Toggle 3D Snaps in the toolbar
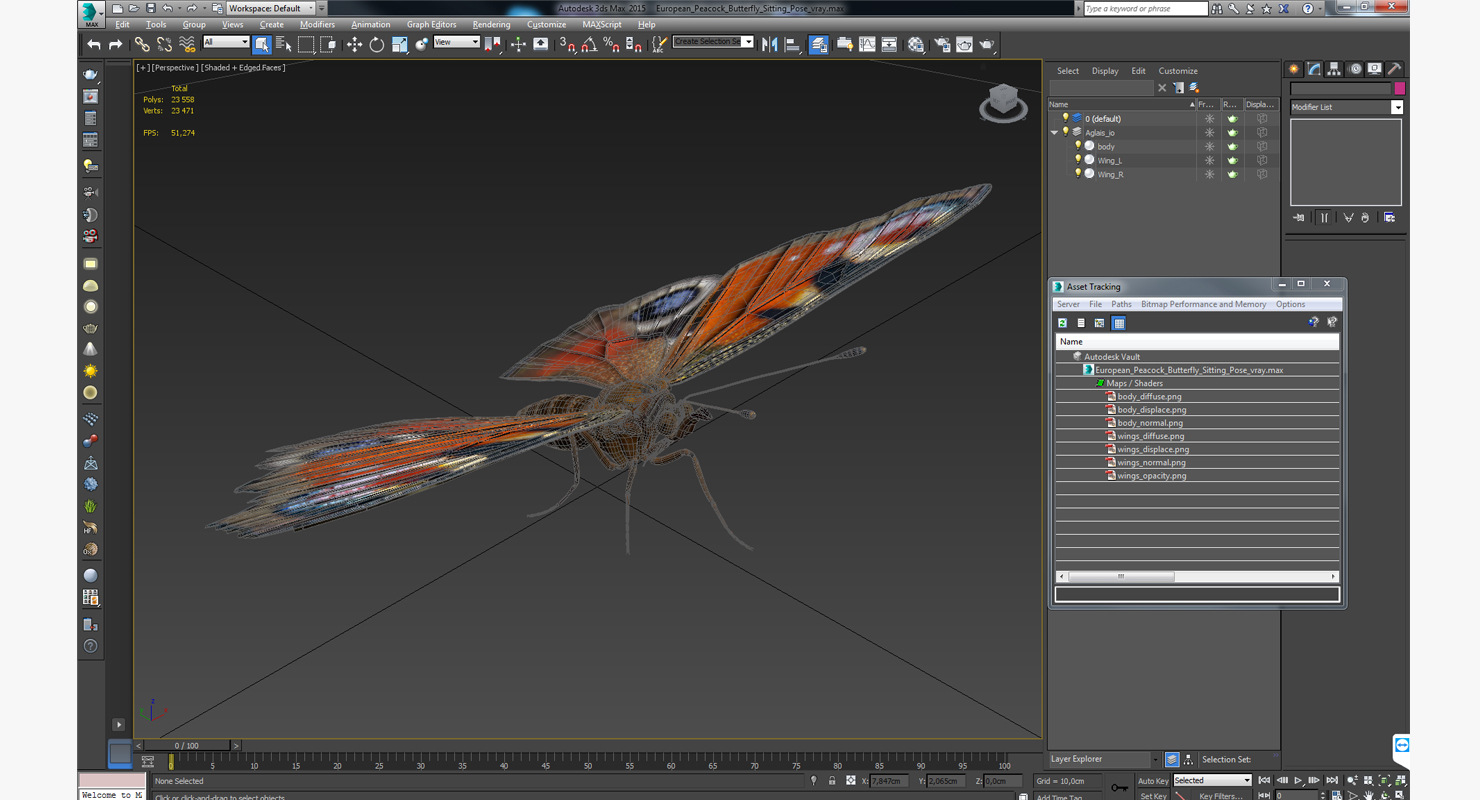Image resolution: width=1480 pixels, height=800 pixels. [x=568, y=44]
